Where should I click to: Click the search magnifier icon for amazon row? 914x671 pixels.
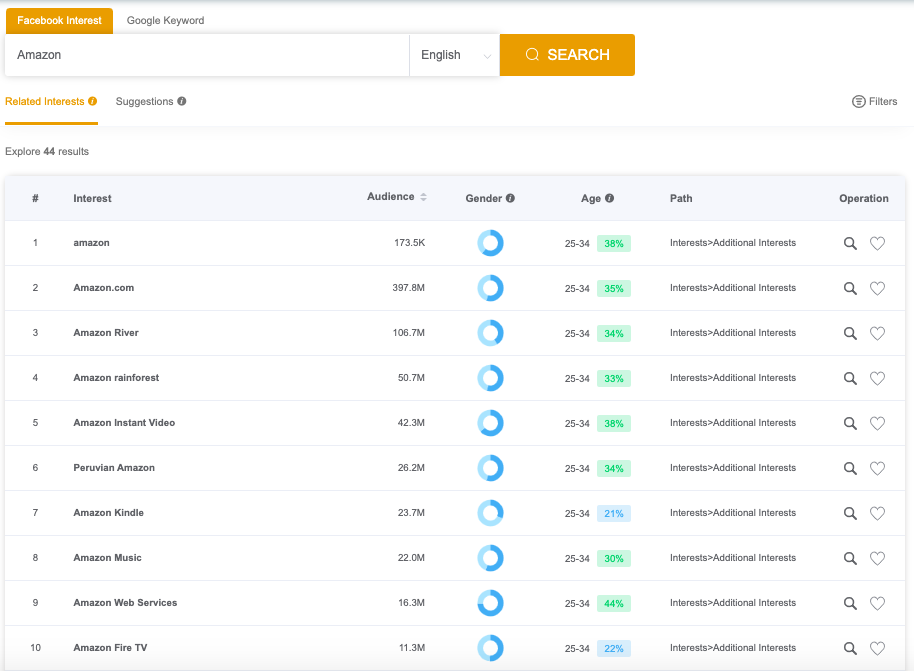850,244
